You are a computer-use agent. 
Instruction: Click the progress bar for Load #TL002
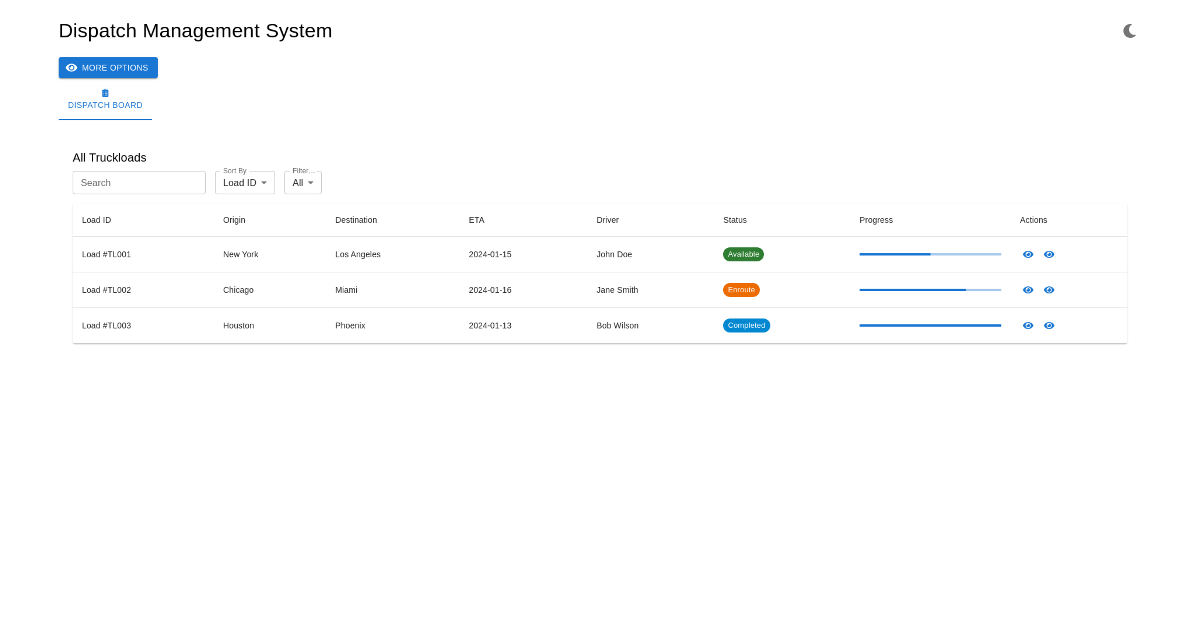tap(929, 290)
